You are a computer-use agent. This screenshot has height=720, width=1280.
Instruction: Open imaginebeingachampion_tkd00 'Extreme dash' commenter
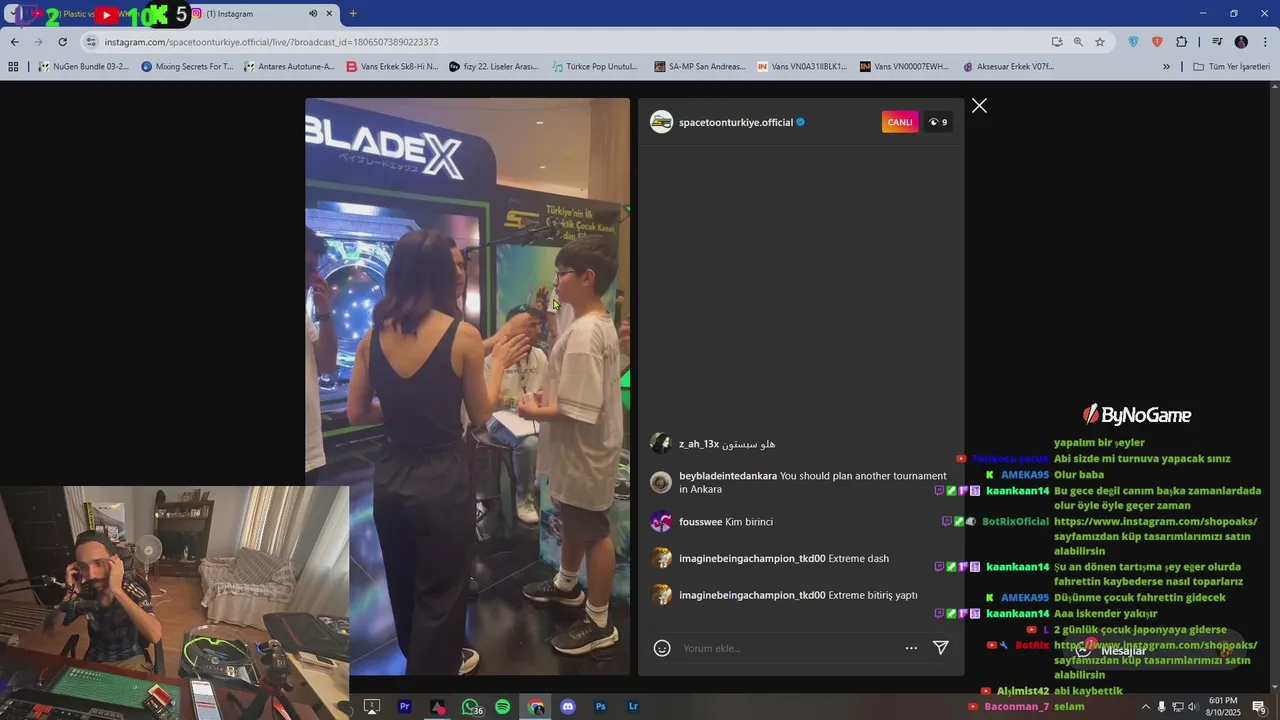pyautogui.click(x=752, y=559)
